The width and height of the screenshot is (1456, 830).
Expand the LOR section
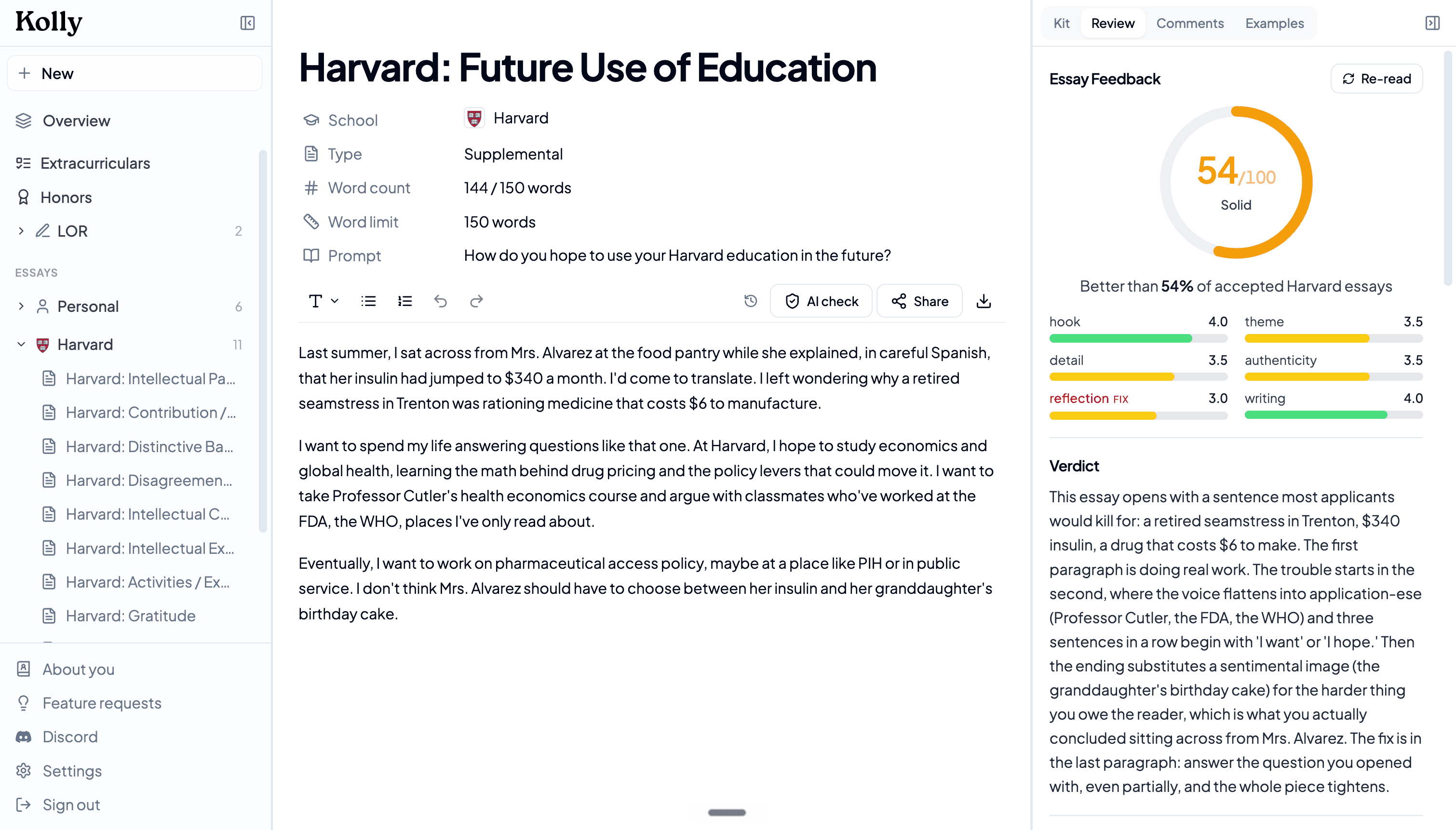click(21, 231)
